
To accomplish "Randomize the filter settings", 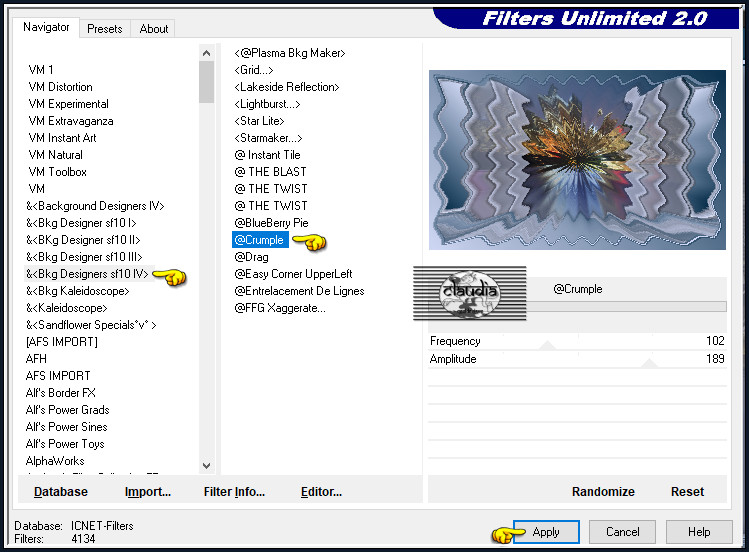I will (603, 492).
